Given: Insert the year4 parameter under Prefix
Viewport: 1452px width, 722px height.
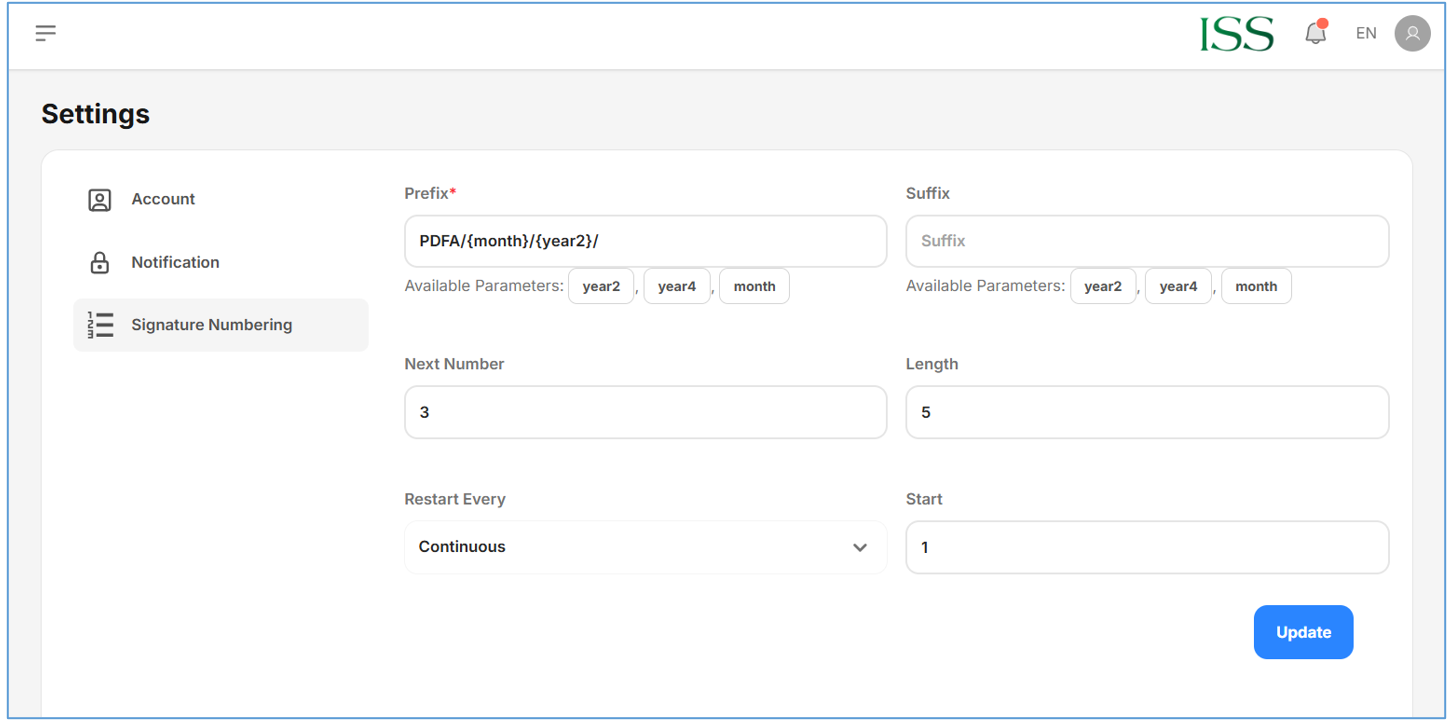Looking at the screenshot, I should (x=677, y=286).
